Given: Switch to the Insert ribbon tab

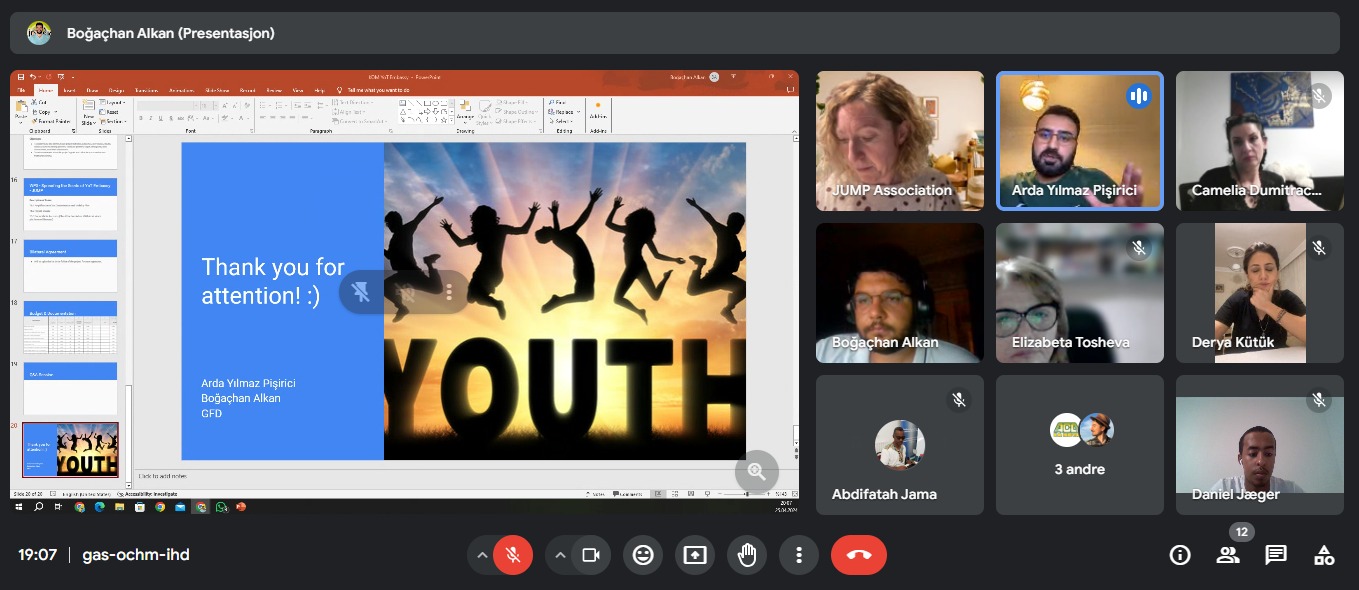Looking at the screenshot, I should (69, 90).
